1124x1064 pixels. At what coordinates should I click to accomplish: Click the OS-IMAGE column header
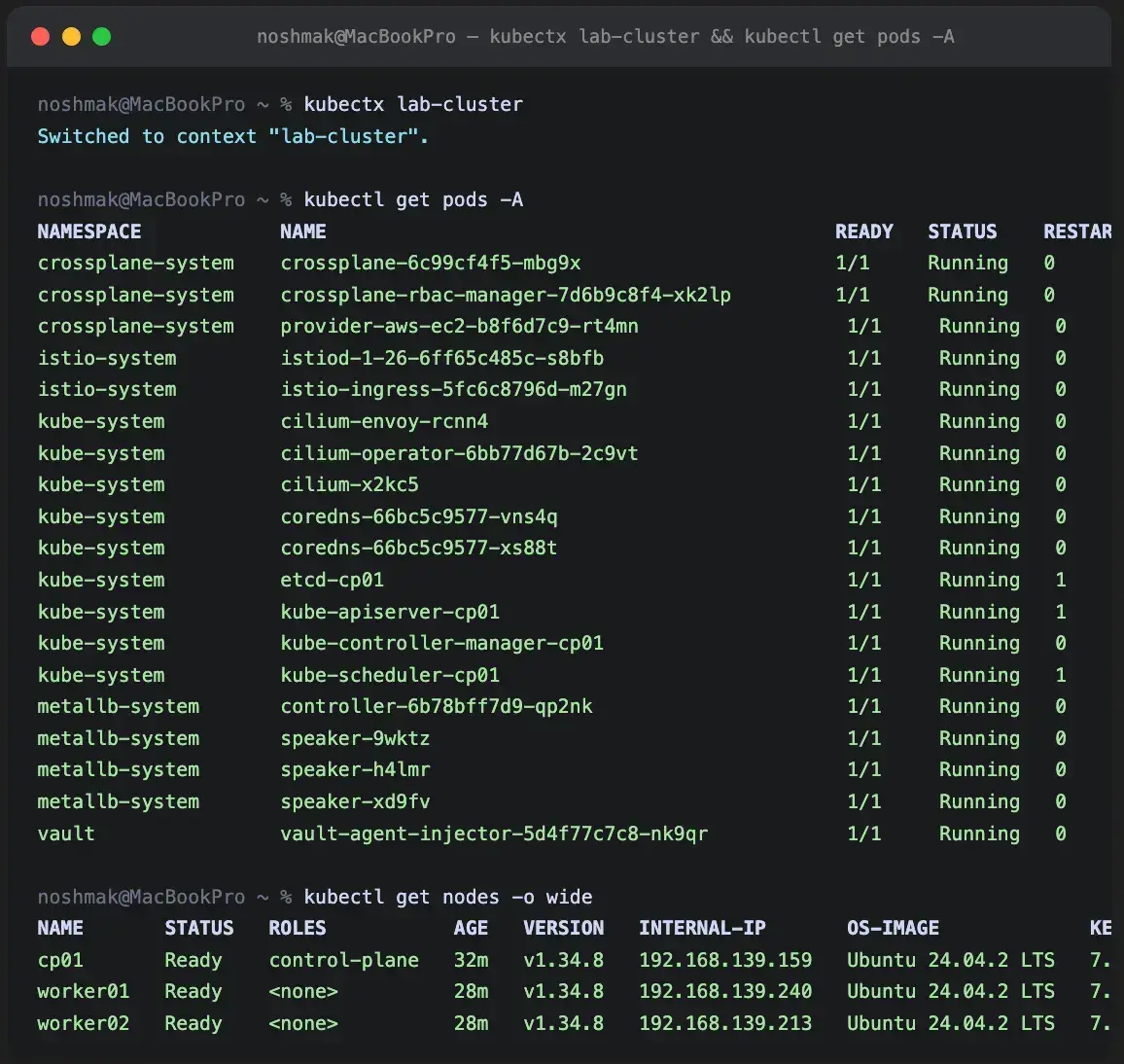(x=893, y=928)
